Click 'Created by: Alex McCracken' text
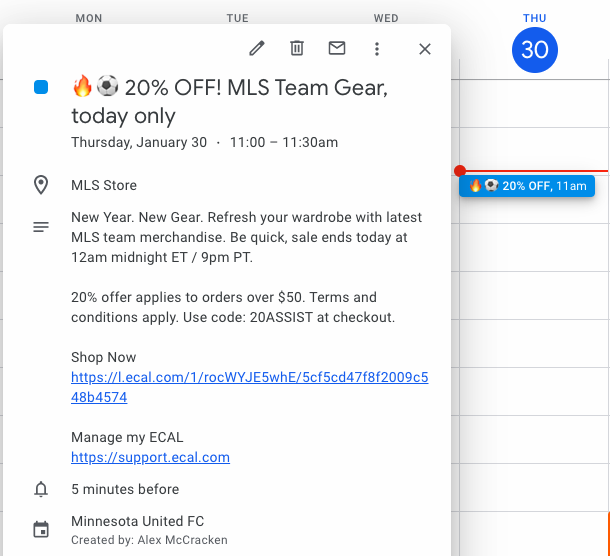 (149, 540)
